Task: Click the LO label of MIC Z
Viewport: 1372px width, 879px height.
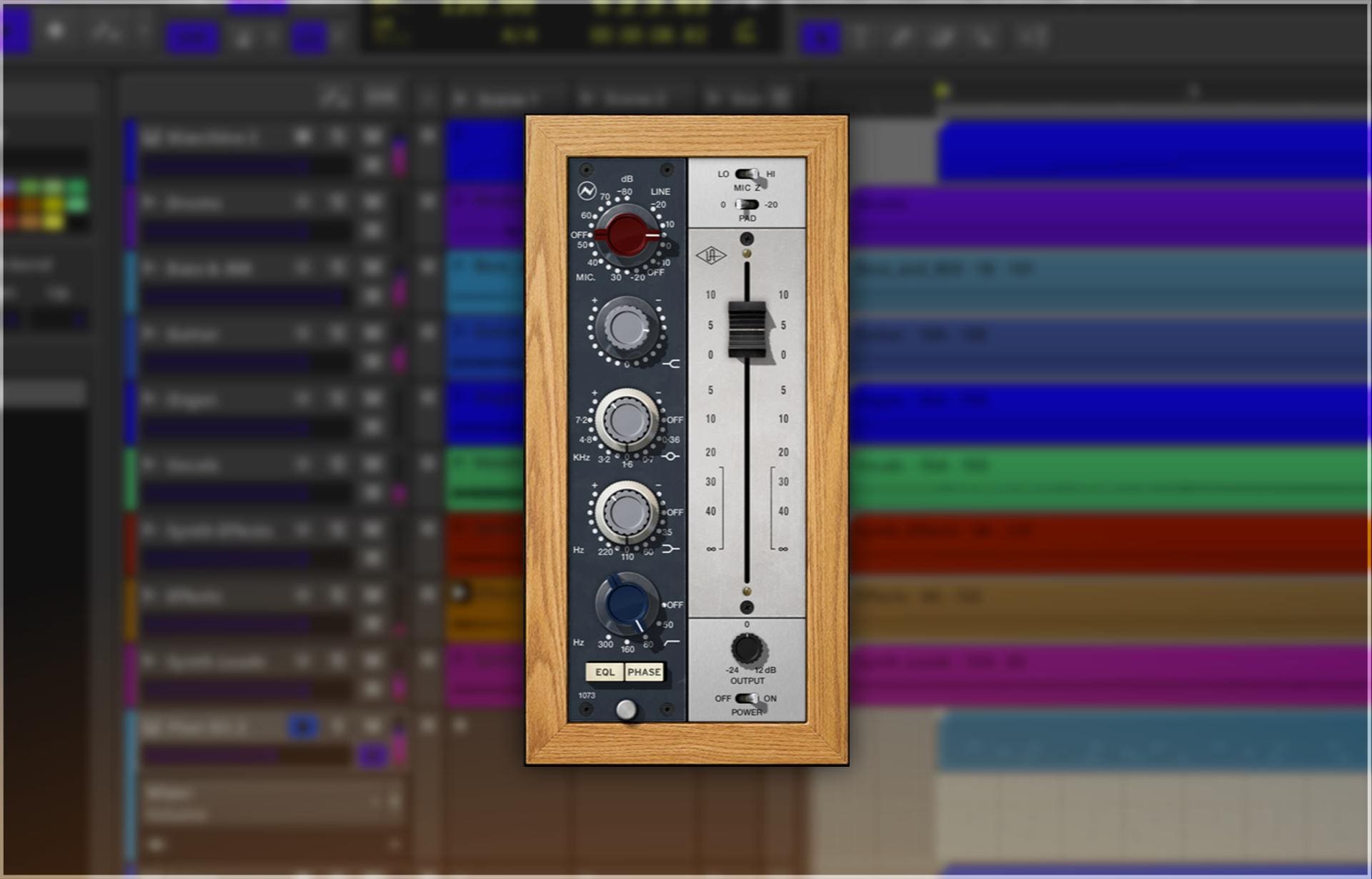Action: pyautogui.click(x=723, y=174)
